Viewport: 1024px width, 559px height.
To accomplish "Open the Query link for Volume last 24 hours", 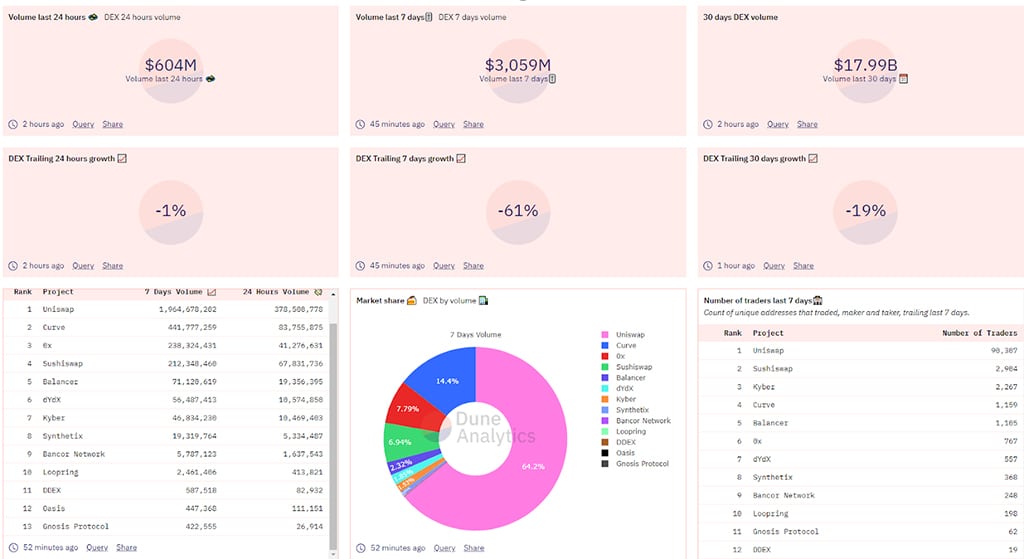I will click(83, 124).
